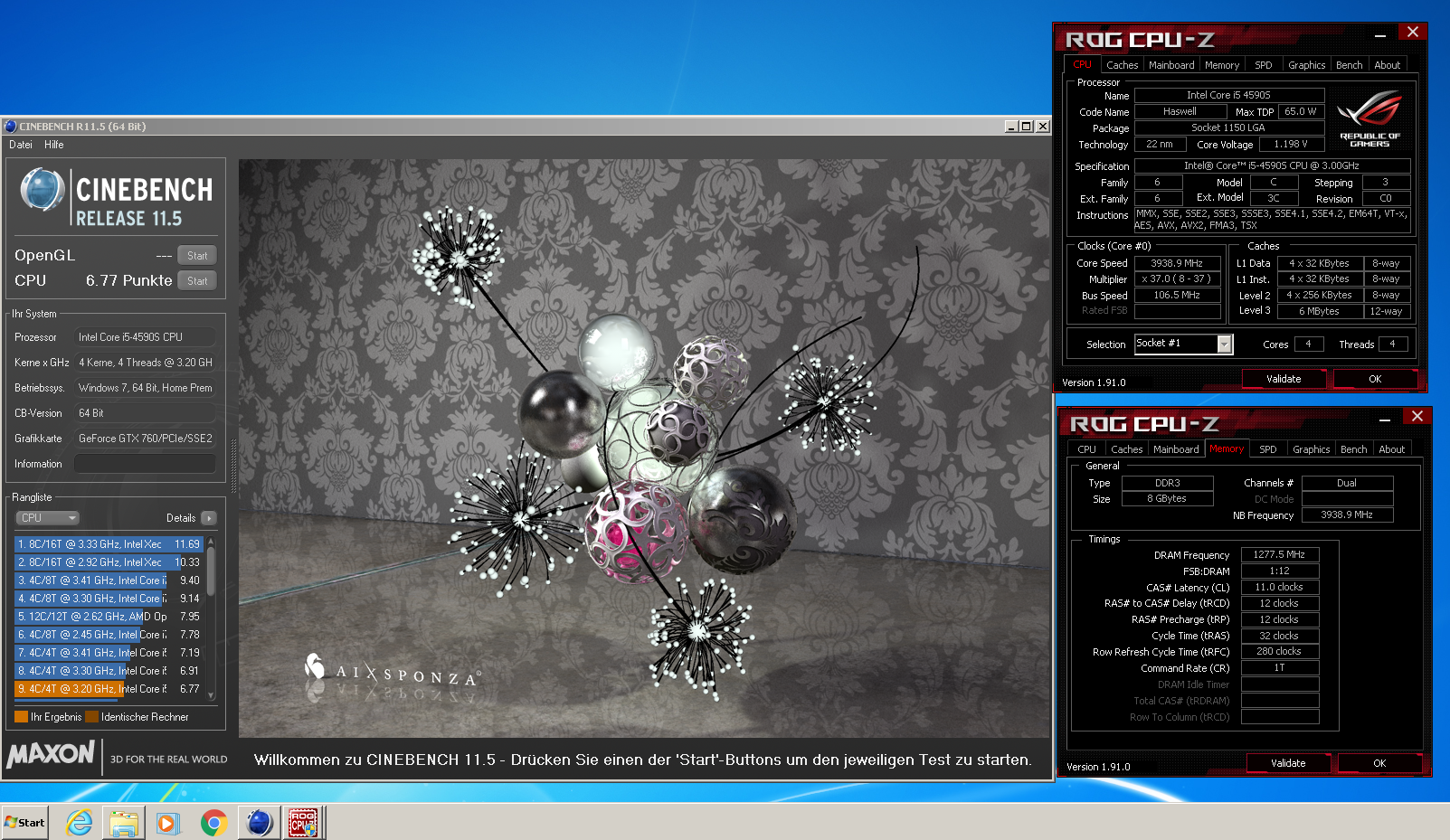Click the Core Speed 3938.9 MHz value

click(x=1177, y=263)
